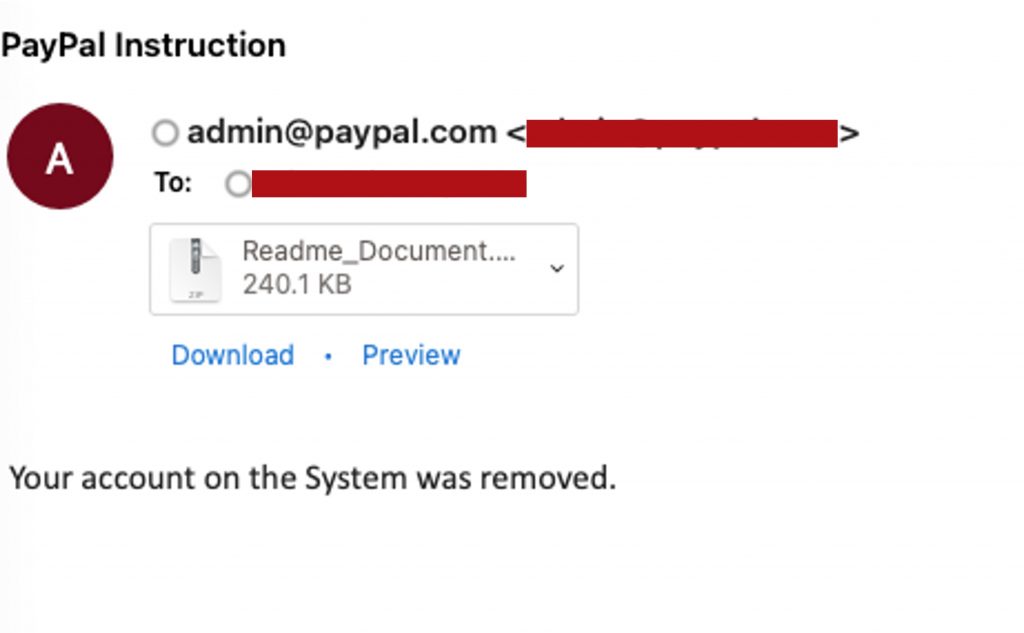Screen dimensions: 1024x633
Task: Expand the Readme_Document attachment options chevron
Action: 557,268
